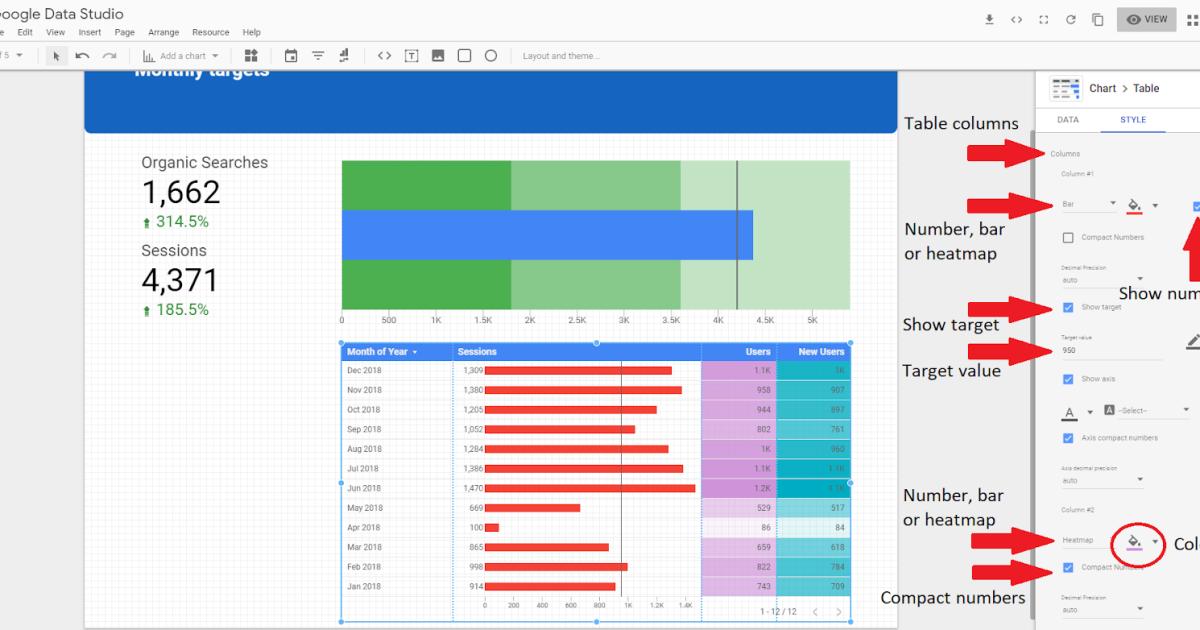
Task: Enable Column #1 Compact Numbers checkbox
Action: pos(1068,238)
